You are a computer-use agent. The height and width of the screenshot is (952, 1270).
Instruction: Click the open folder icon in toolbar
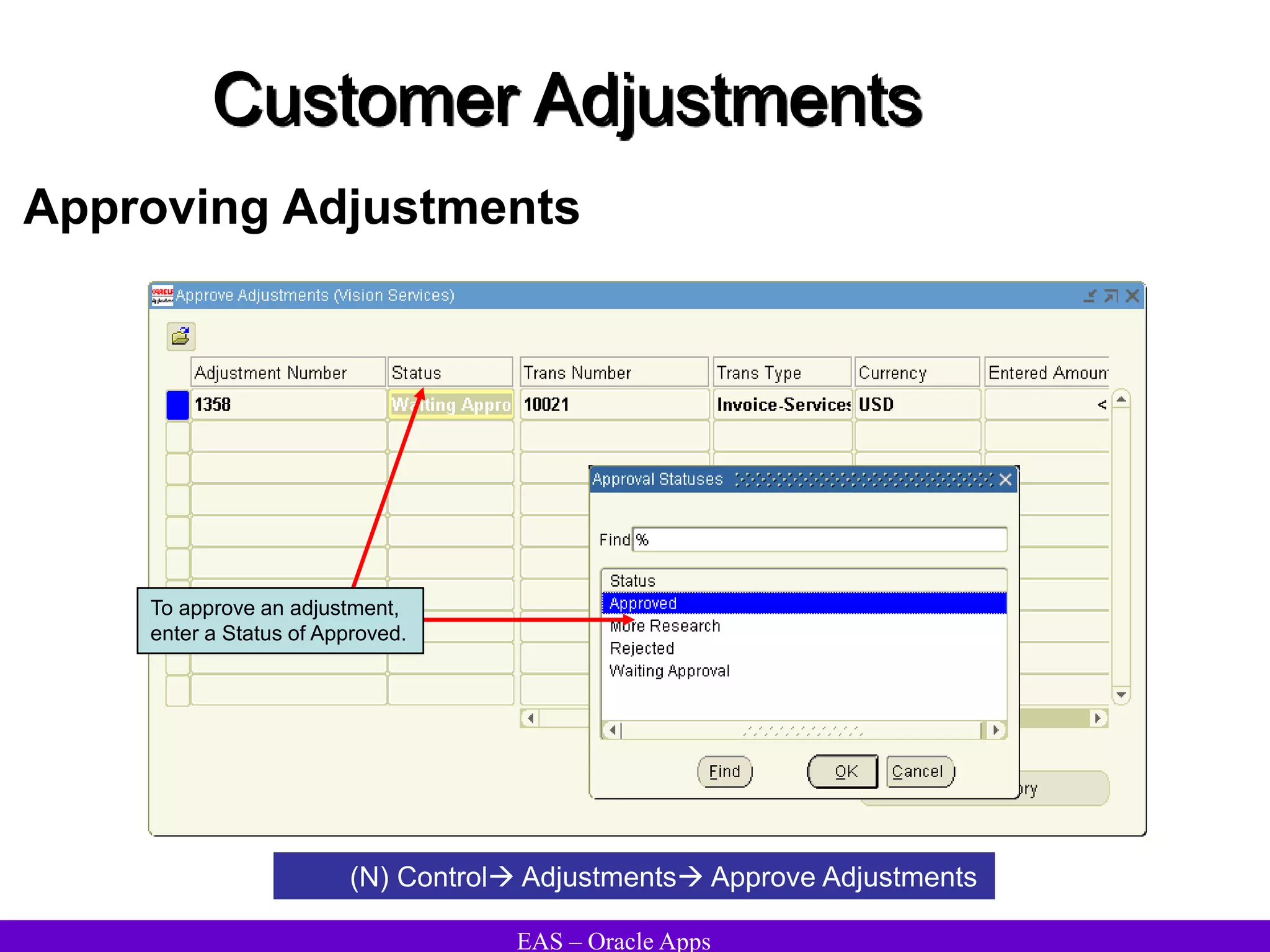tap(181, 337)
